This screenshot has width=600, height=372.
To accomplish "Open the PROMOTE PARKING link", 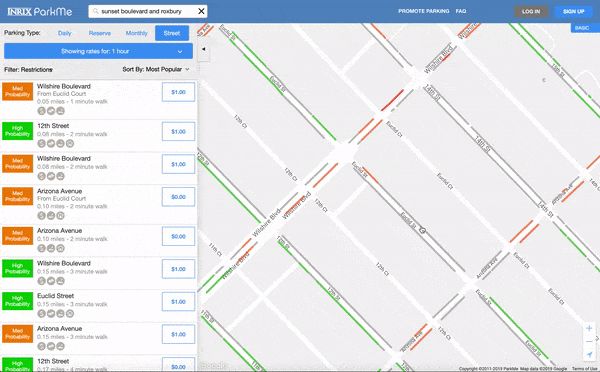I will click(424, 11).
